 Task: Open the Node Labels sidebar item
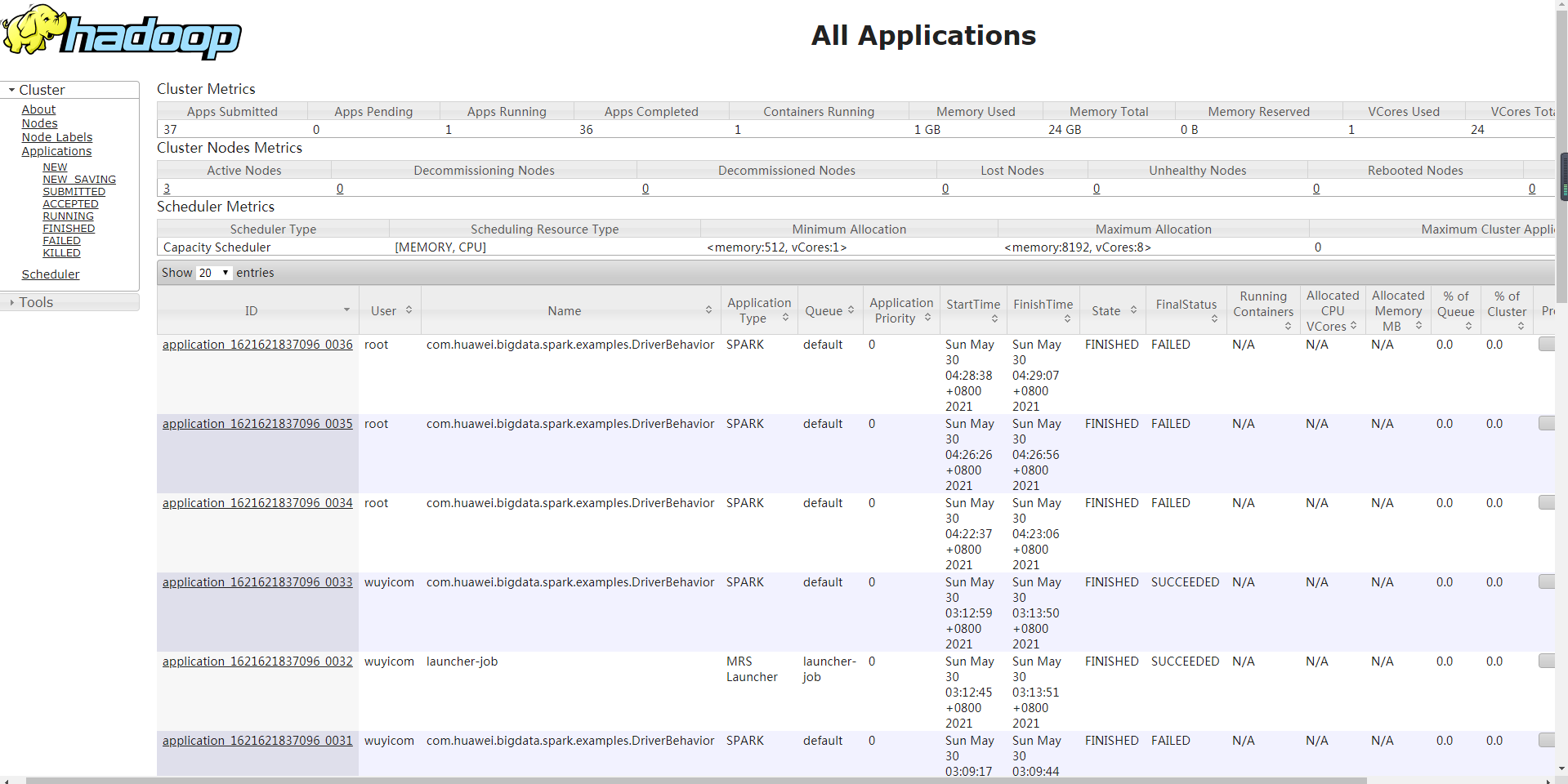57,137
